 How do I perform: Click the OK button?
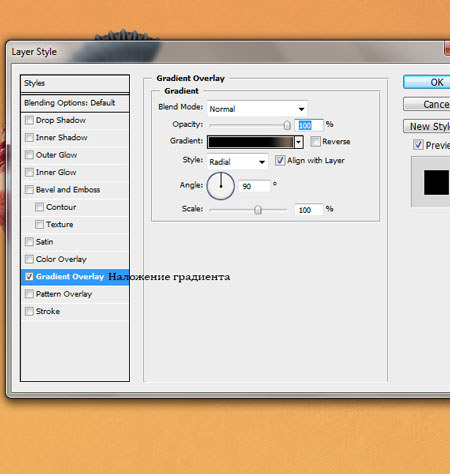(427, 82)
